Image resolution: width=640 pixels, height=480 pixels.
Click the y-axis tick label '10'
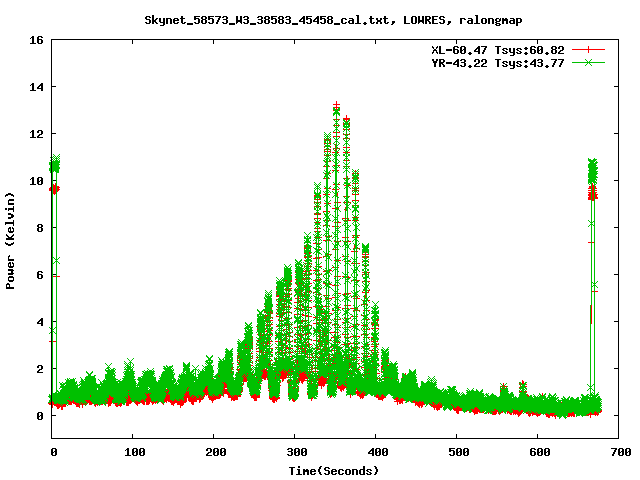pyautogui.click(x=36, y=181)
